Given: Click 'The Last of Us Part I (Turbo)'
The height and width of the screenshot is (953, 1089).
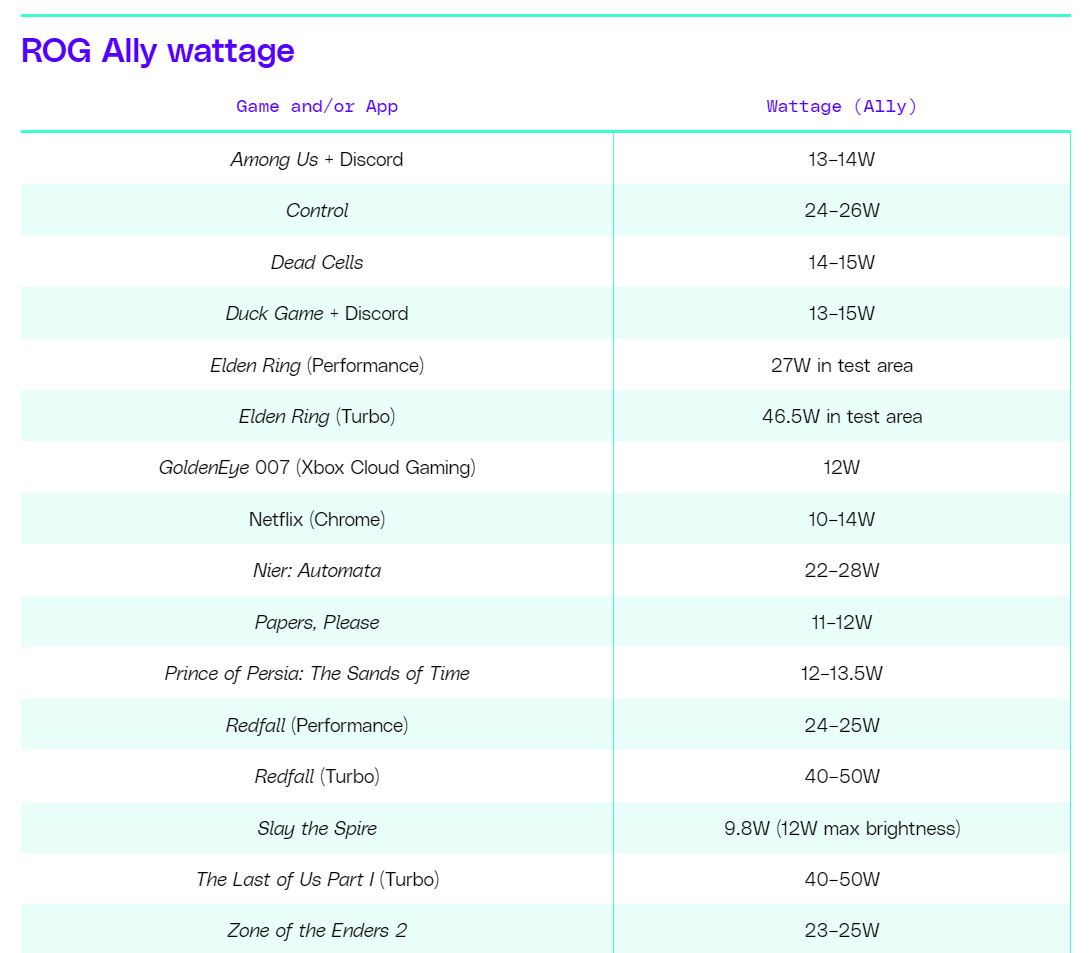Looking at the screenshot, I should pos(317,879).
